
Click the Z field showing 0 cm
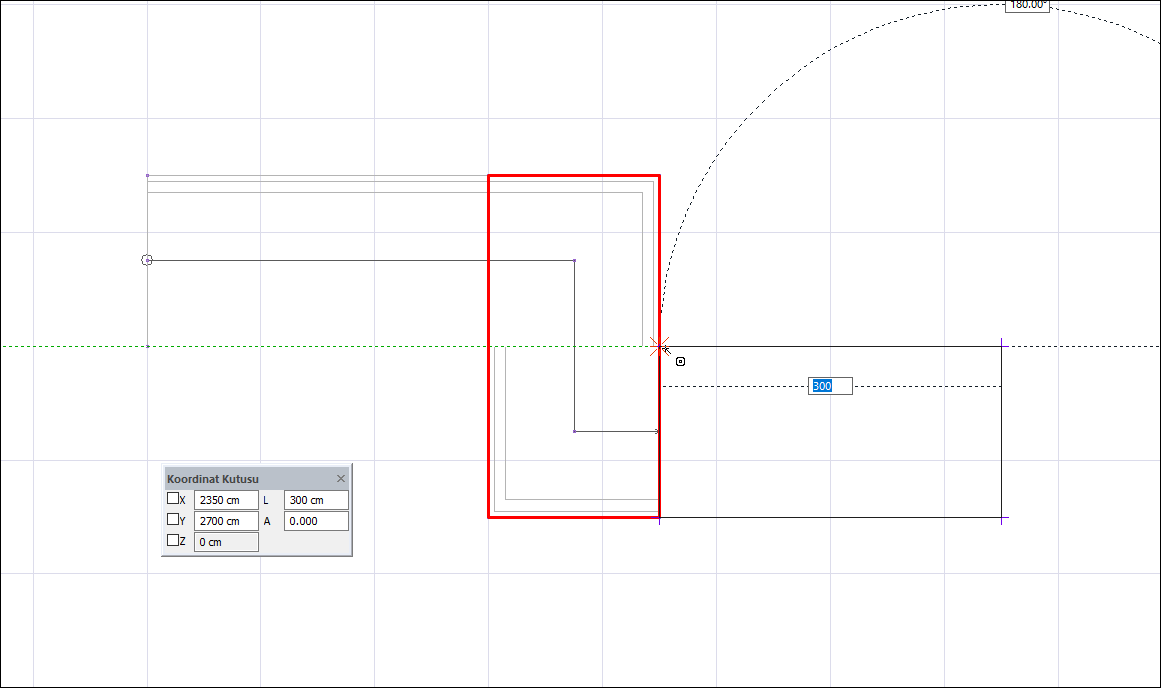point(226,542)
